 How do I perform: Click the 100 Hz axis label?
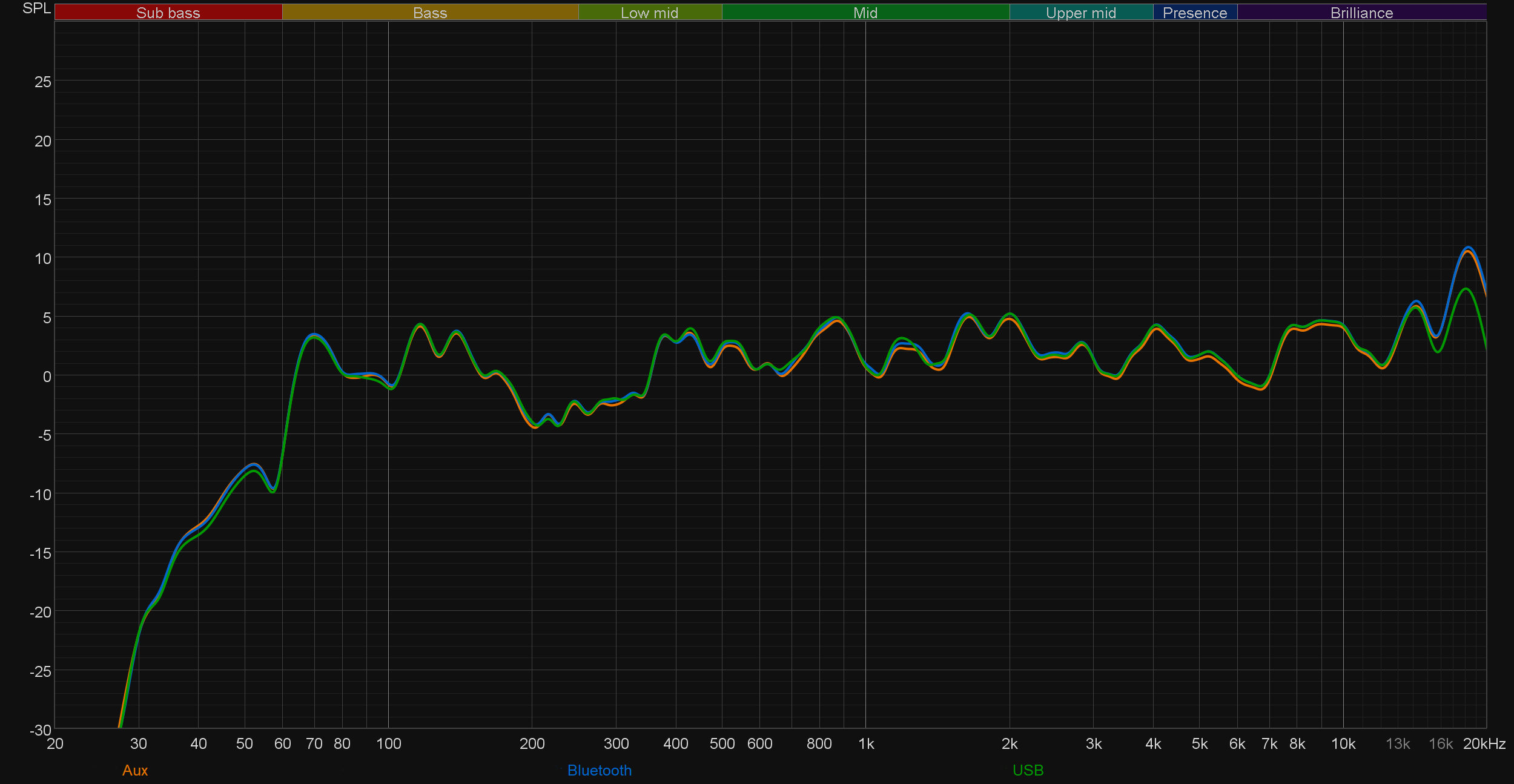(388, 743)
